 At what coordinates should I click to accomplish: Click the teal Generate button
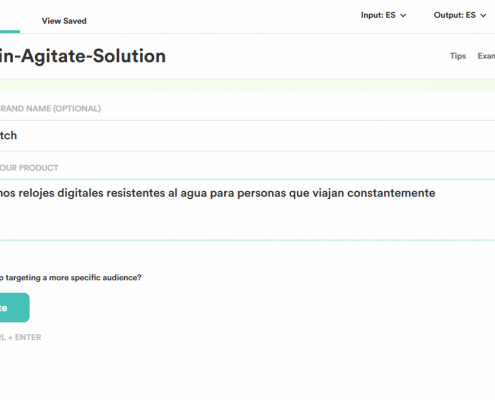(x=14, y=308)
